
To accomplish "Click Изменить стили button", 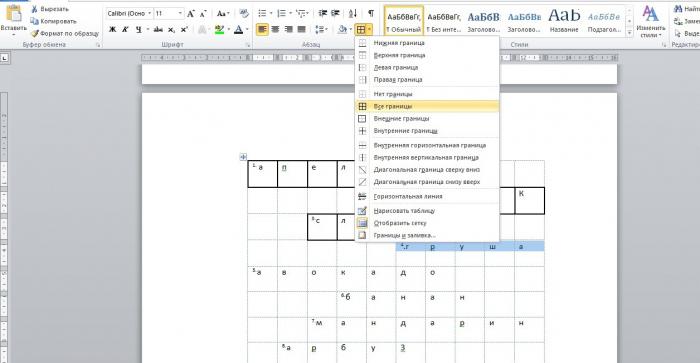I will pos(651,21).
